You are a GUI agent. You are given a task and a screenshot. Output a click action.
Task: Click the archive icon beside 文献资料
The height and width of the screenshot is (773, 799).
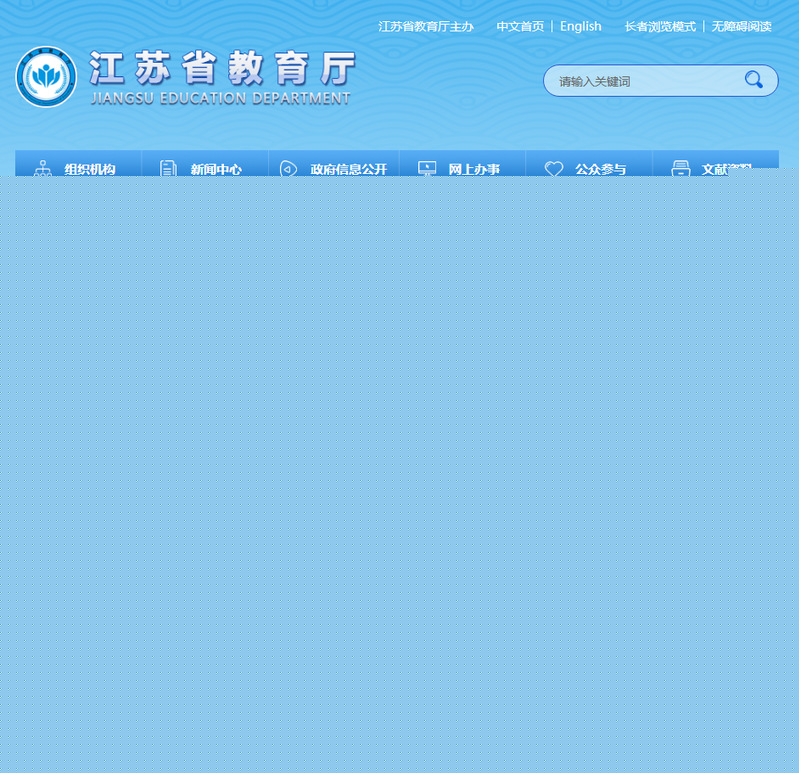[x=681, y=169]
